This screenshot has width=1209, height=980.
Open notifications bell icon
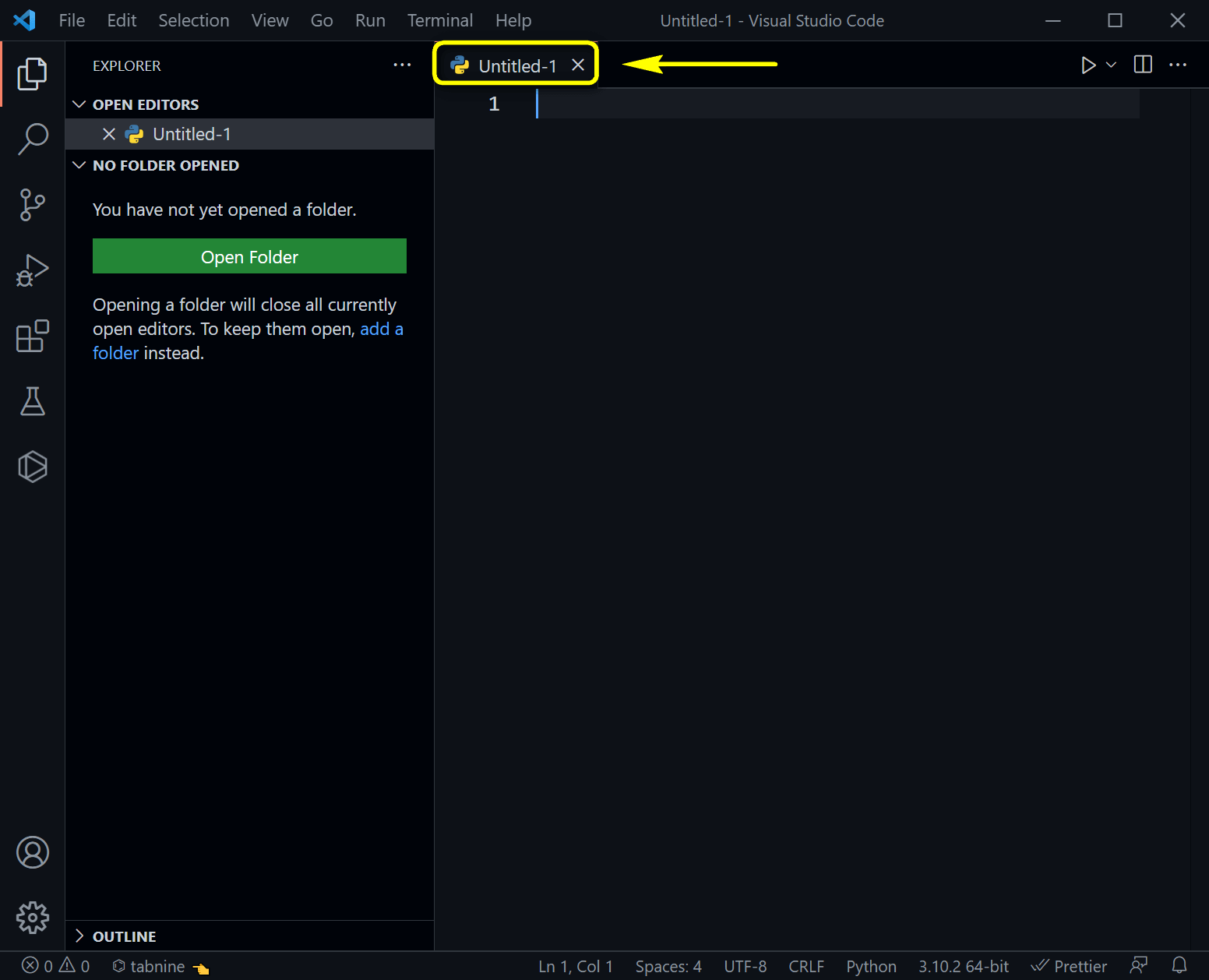1179,966
